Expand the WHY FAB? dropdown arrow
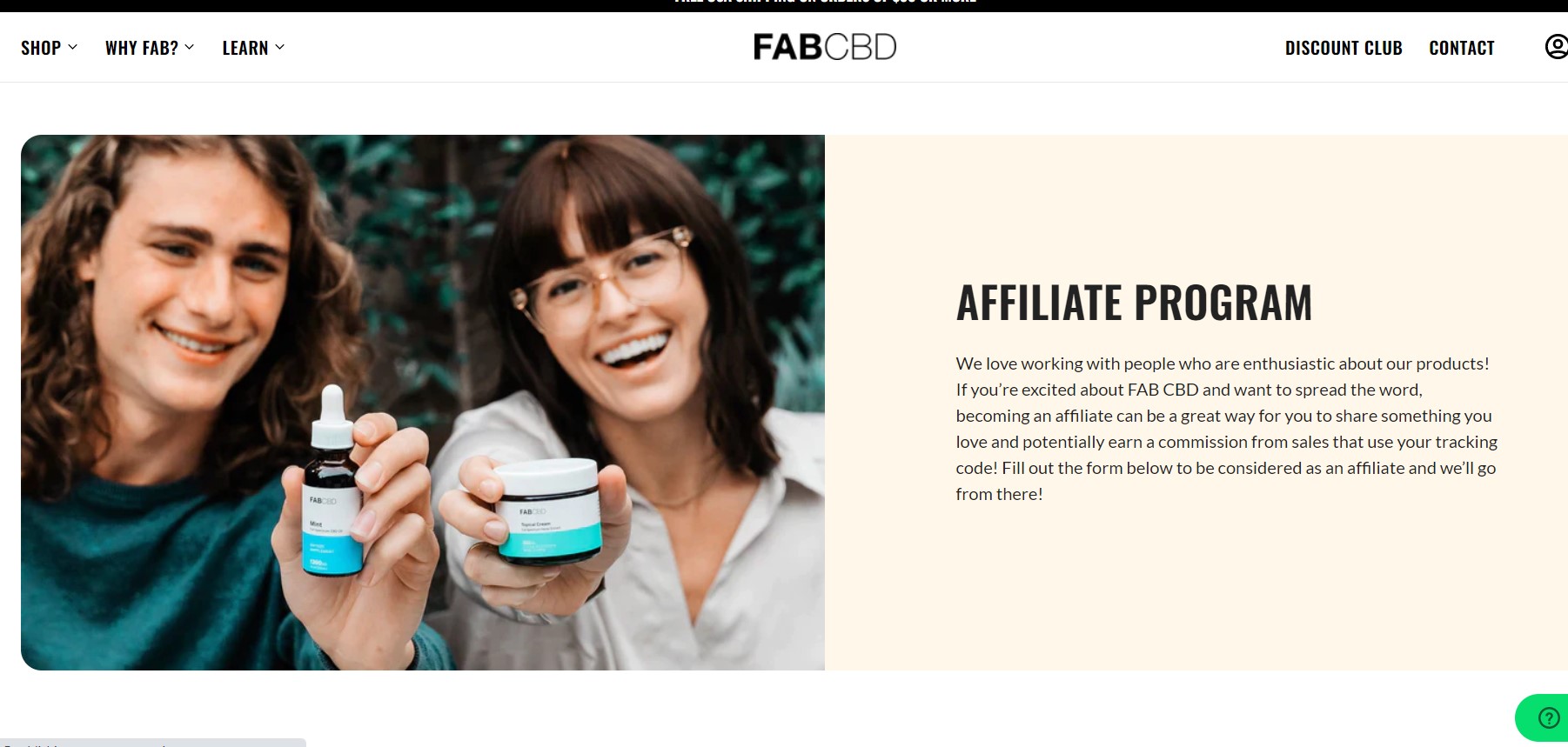The height and width of the screenshot is (747, 1568). point(190,47)
